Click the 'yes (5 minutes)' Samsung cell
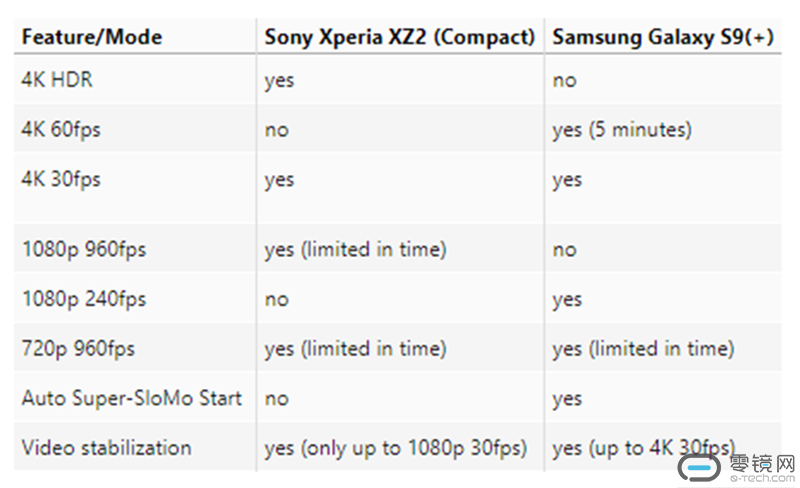Screen dimensions: 800x488 622,130
